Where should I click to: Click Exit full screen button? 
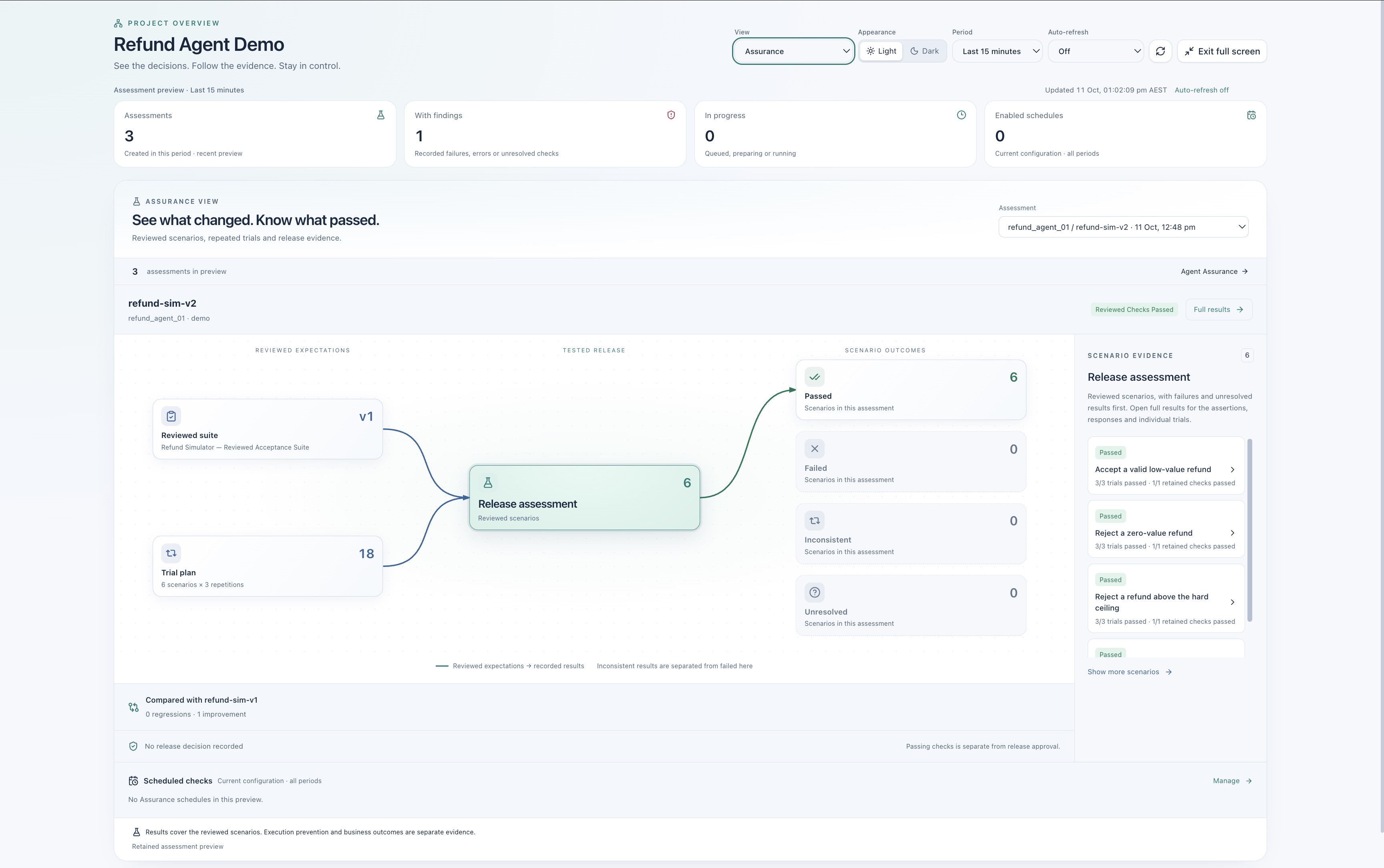click(x=1222, y=51)
